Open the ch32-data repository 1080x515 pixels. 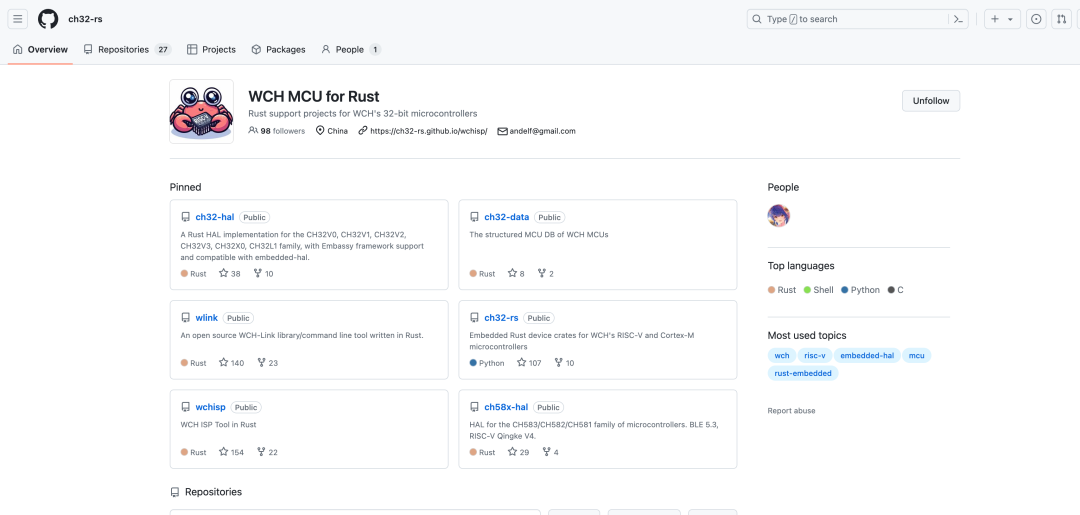point(506,217)
